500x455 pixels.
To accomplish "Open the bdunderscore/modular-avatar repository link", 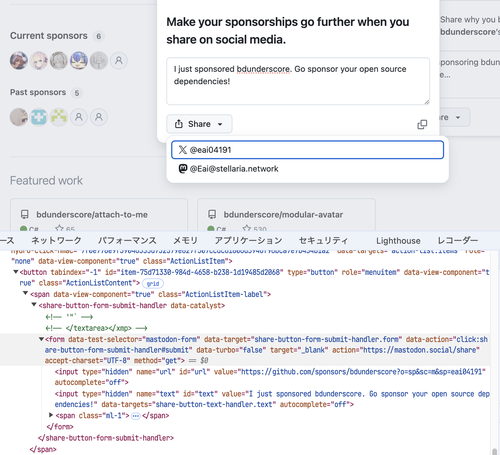I will tap(283, 215).
